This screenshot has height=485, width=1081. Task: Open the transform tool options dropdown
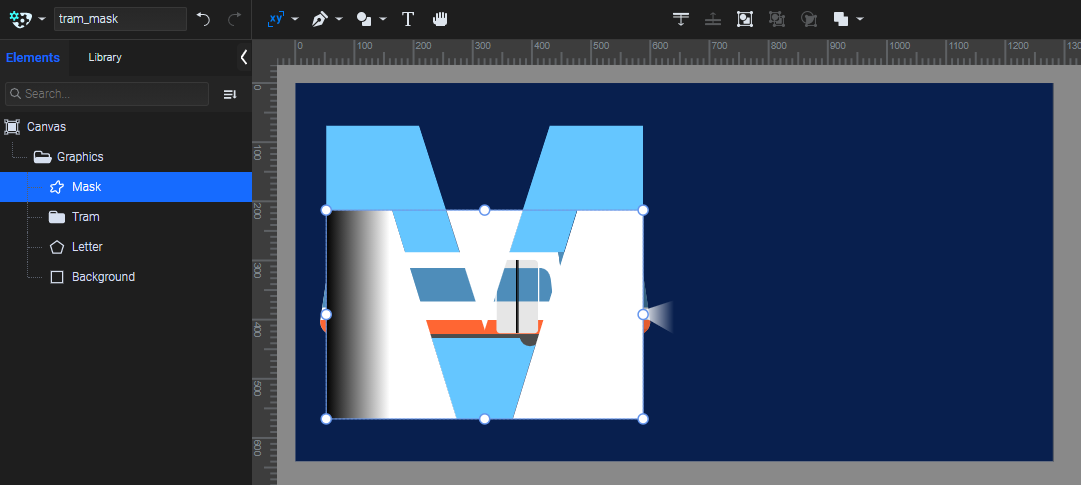click(295, 19)
